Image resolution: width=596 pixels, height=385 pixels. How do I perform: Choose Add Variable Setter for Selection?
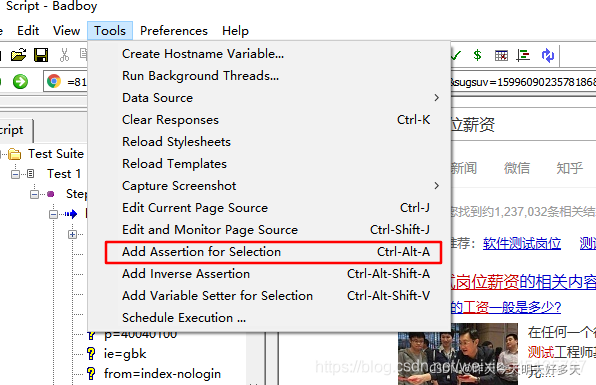coord(269,296)
